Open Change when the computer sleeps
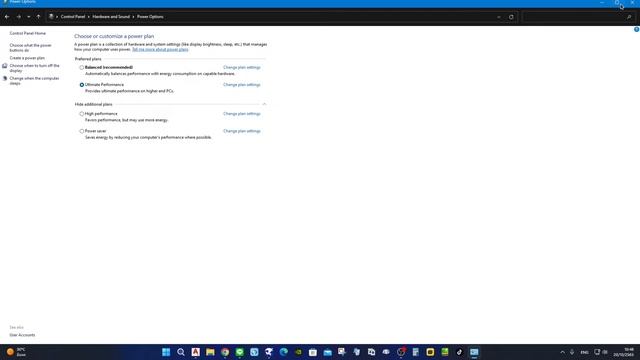Screen dimensions: 640x360 coord(34,80)
